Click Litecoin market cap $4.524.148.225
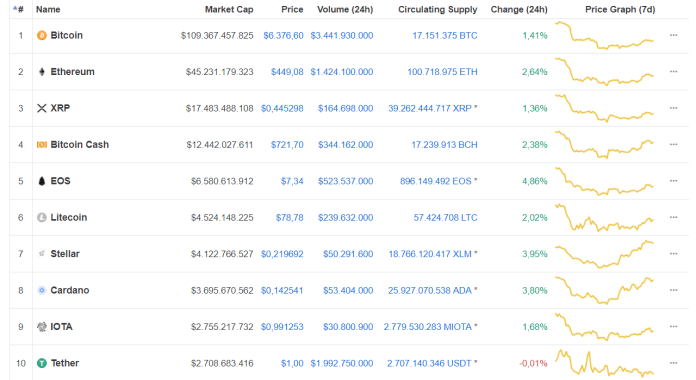The image size is (696, 380). point(222,218)
